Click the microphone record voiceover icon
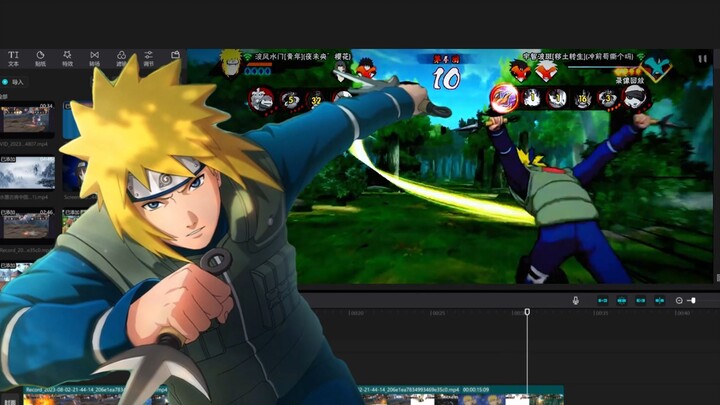The width and height of the screenshot is (720, 405). coord(575,300)
